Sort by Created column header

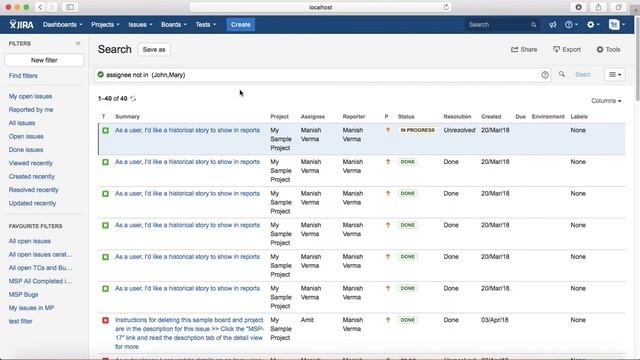pos(491,117)
